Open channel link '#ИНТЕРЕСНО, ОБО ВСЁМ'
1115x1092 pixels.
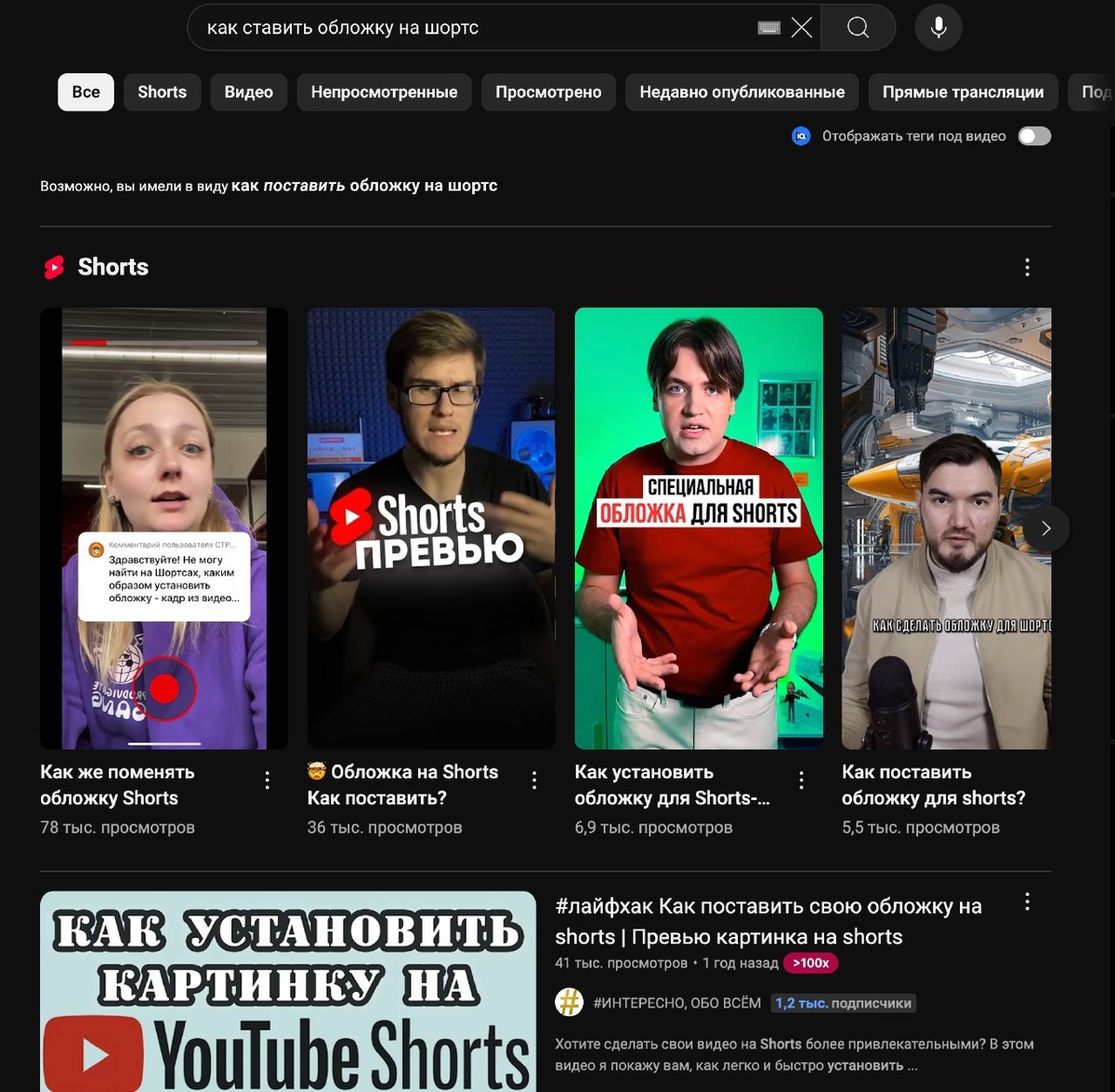click(x=677, y=1003)
